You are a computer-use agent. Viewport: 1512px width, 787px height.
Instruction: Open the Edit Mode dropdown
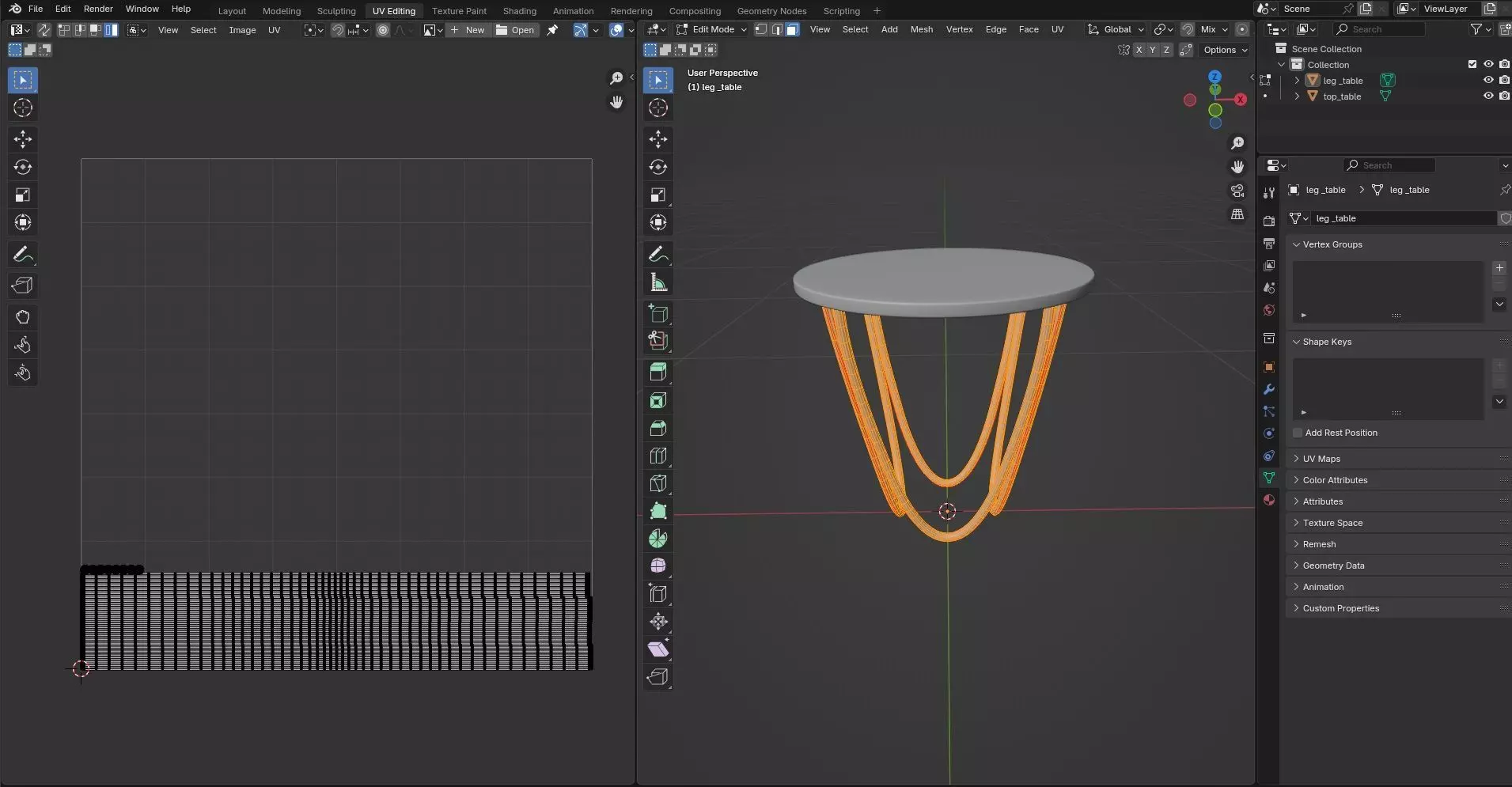[711, 29]
